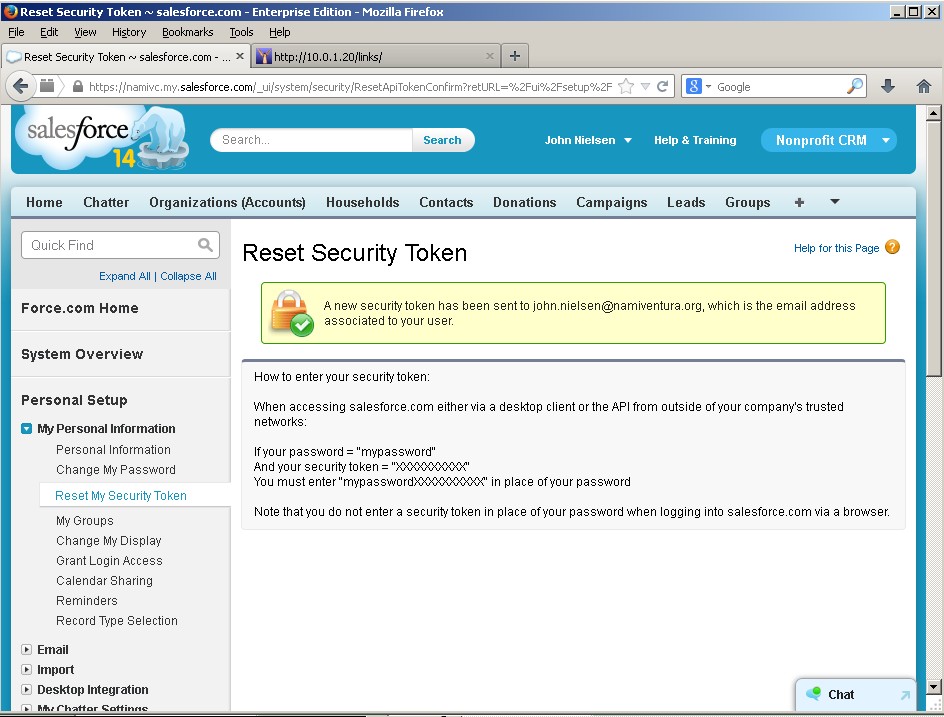Screen dimensions: 944x717
Task: Open Change My Password link
Action: (116, 470)
